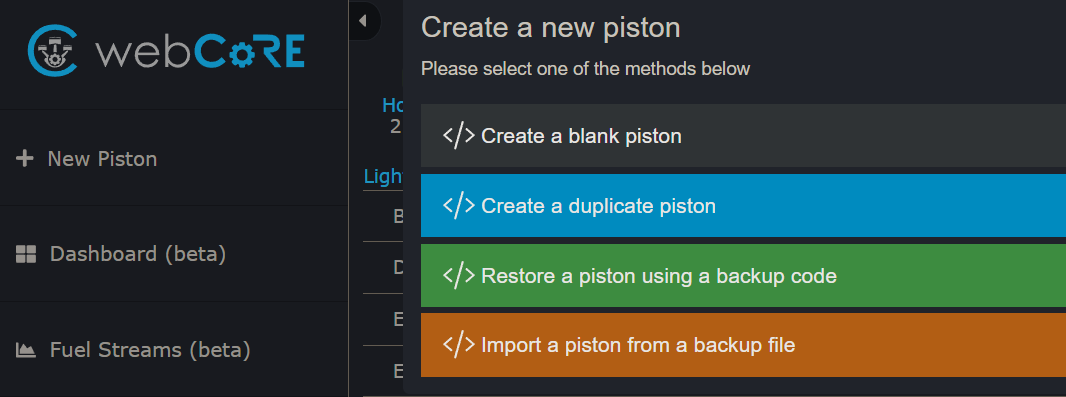Click the code icon on the blank piston option
This screenshot has width=1066, height=397.
click(459, 135)
